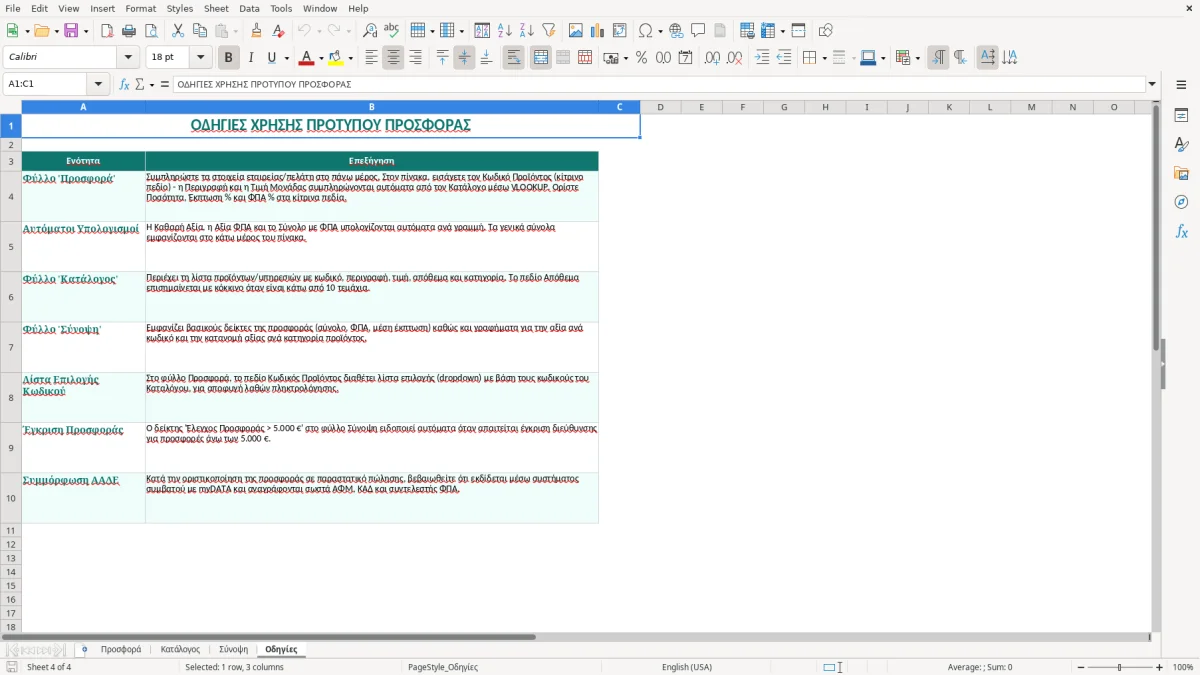Screen dimensions: 1200x675
Task: Toggle Bold formatting
Action: (x=229, y=58)
